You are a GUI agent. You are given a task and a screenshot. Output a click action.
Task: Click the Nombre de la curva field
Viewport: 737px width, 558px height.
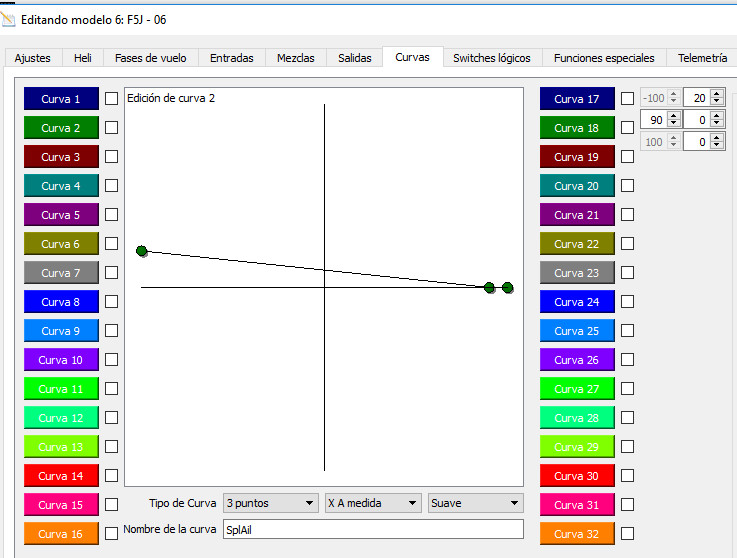pos(373,530)
